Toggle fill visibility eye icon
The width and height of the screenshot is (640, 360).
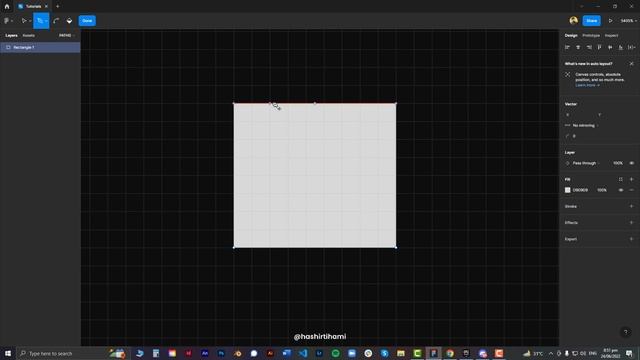click(621, 190)
